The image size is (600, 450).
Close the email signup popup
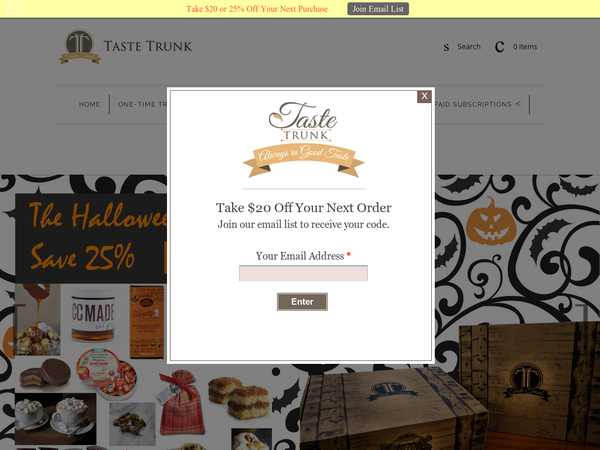pos(424,96)
